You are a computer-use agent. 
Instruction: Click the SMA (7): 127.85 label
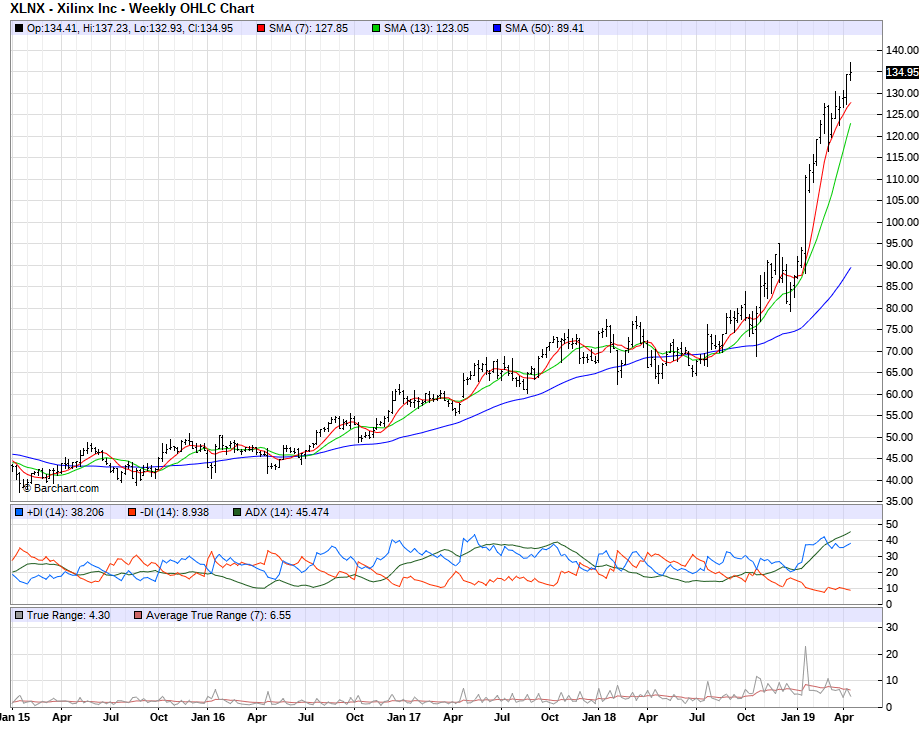[308, 28]
